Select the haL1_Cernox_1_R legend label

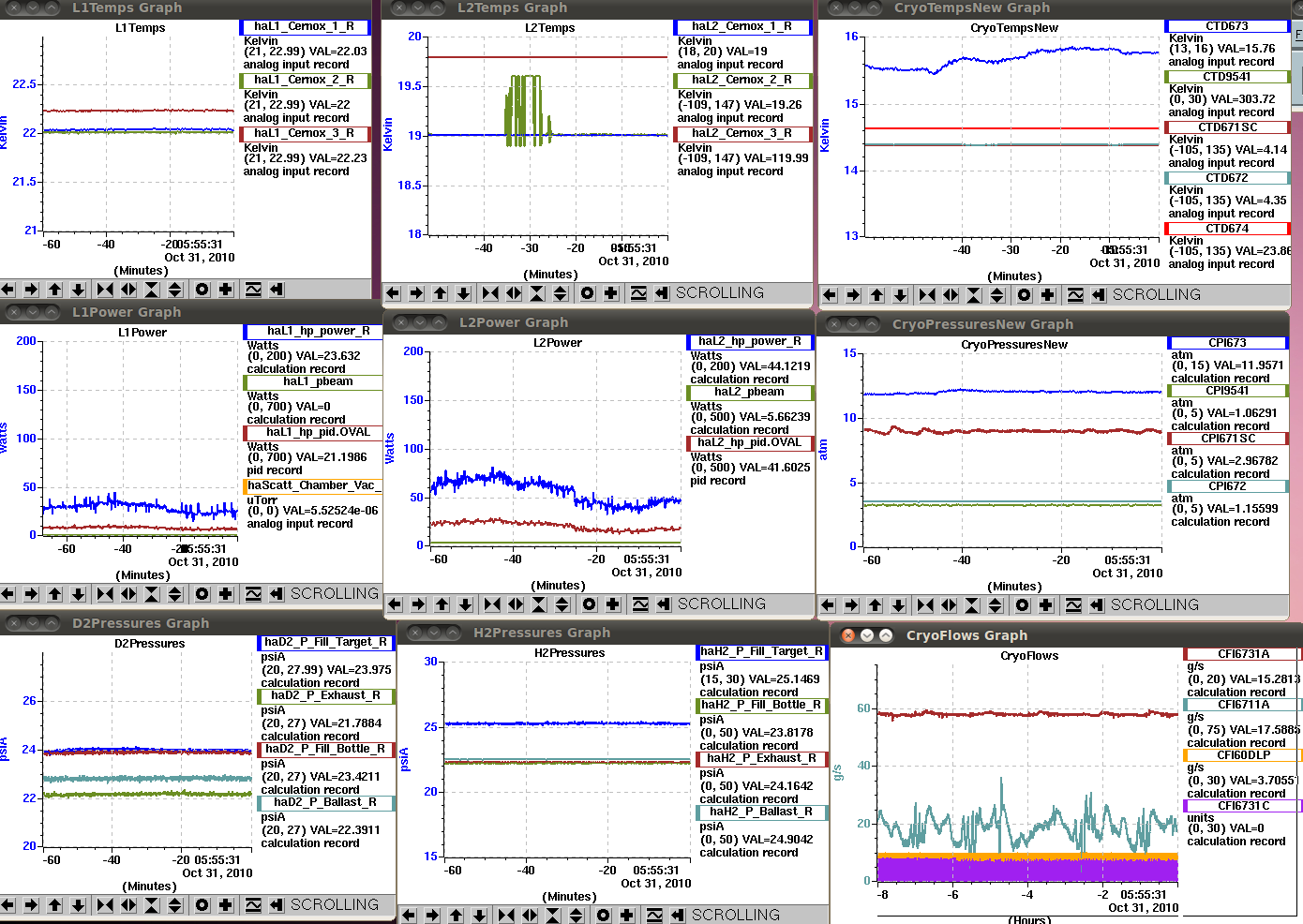(304, 27)
